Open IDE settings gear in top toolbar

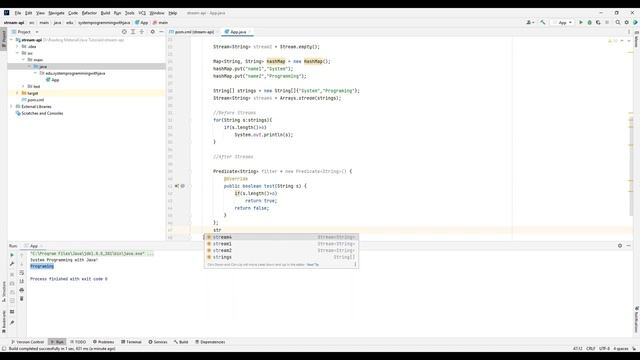(627, 22)
